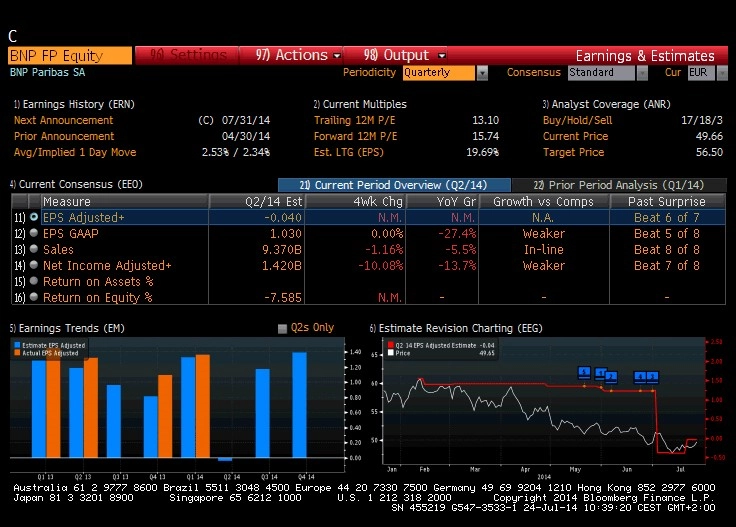736x527 pixels.
Task: Click the Beat 8 of 8 cell
Action: pyautogui.click(x=667, y=249)
